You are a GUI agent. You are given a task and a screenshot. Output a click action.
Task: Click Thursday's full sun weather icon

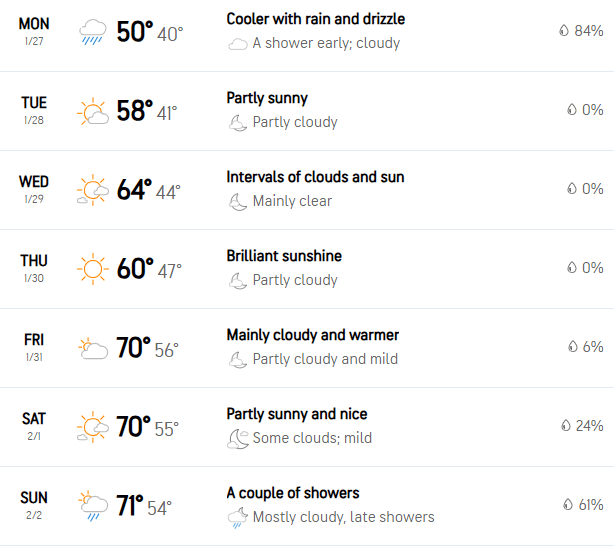pyautogui.click(x=92, y=269)
